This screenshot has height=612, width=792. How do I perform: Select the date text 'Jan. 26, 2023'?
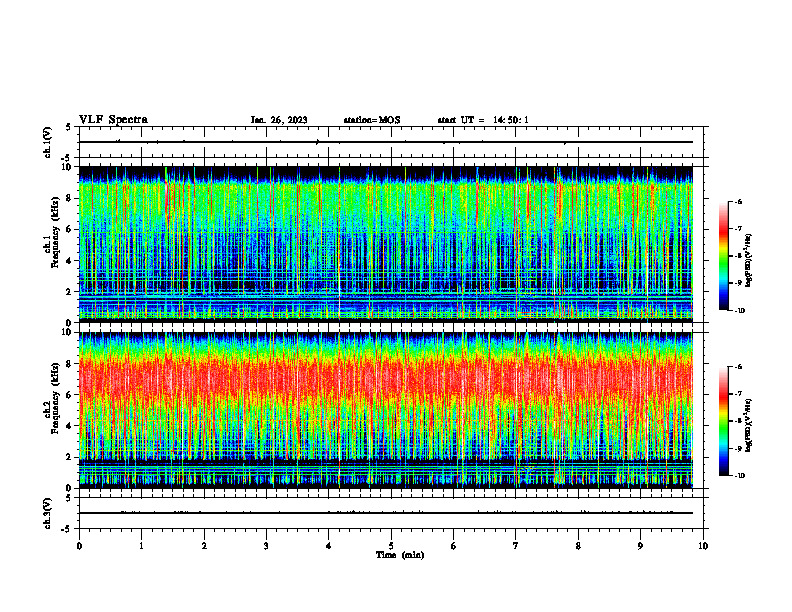tap(279, 120)
